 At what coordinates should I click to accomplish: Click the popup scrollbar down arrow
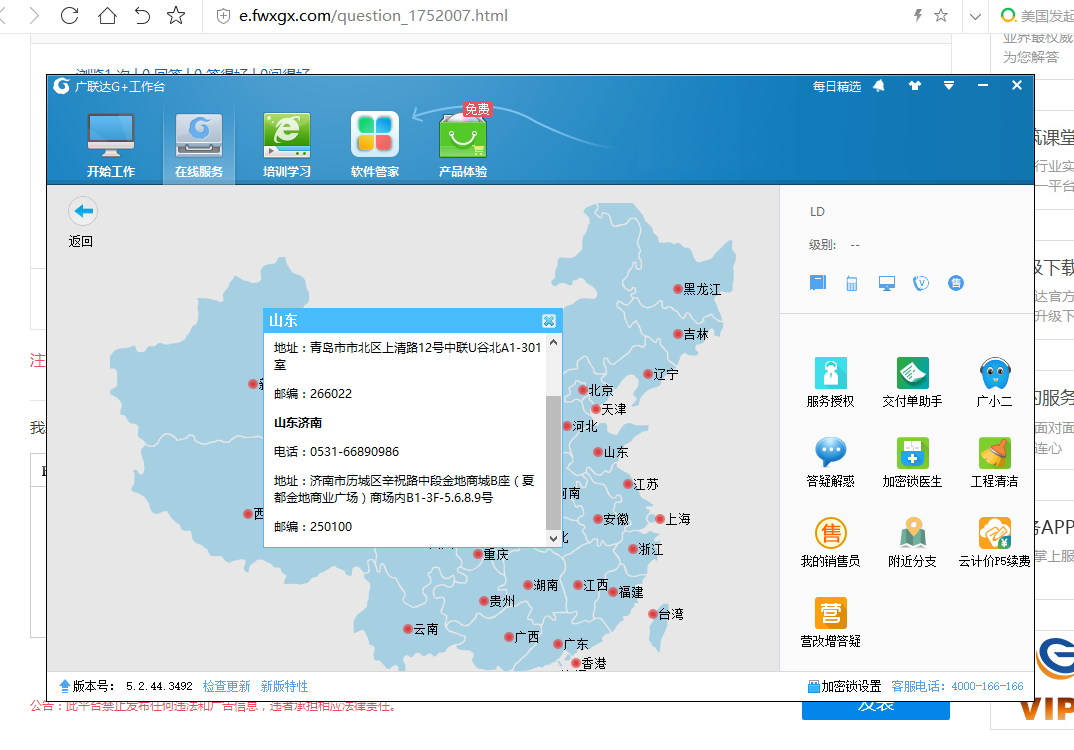(553, 538)
